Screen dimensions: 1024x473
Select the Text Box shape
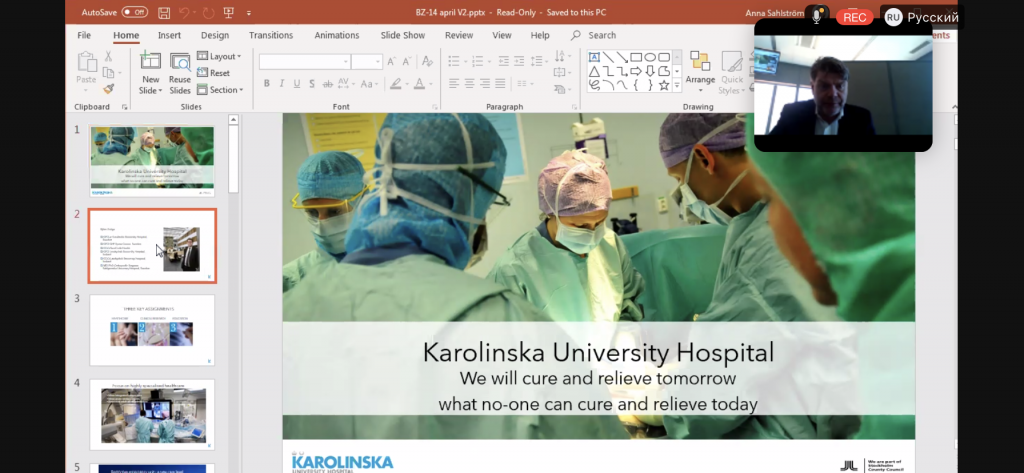click(594, 57)
